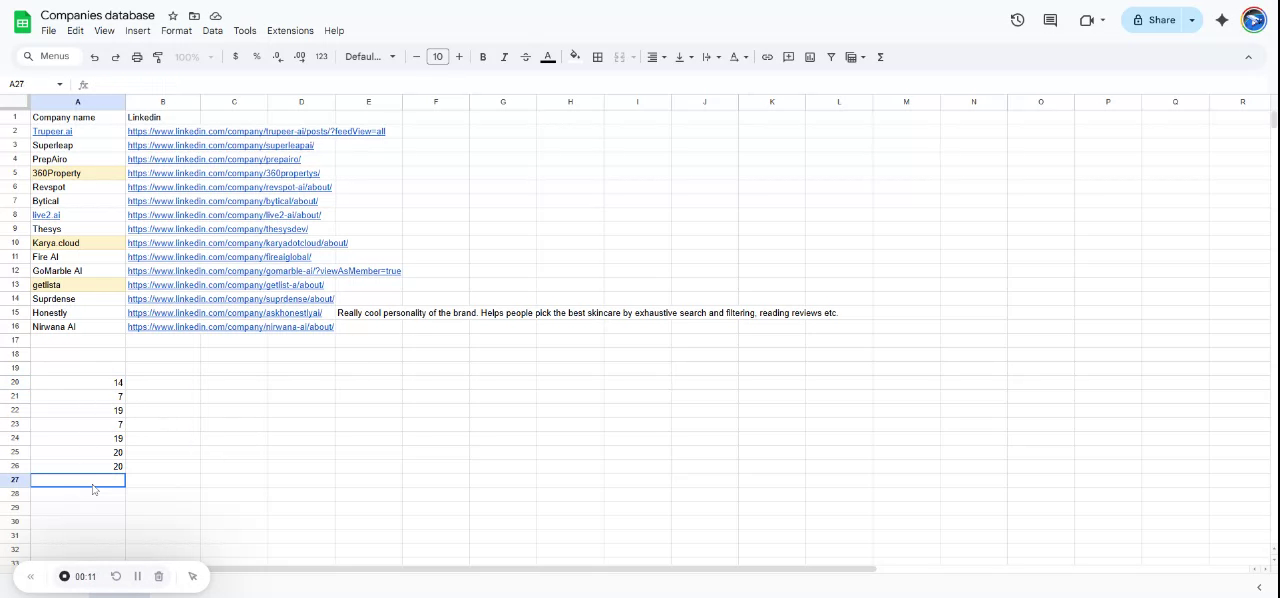Increase font size with plus
The width and height of the screenshot is (1280, 598).
pos(459,57)
